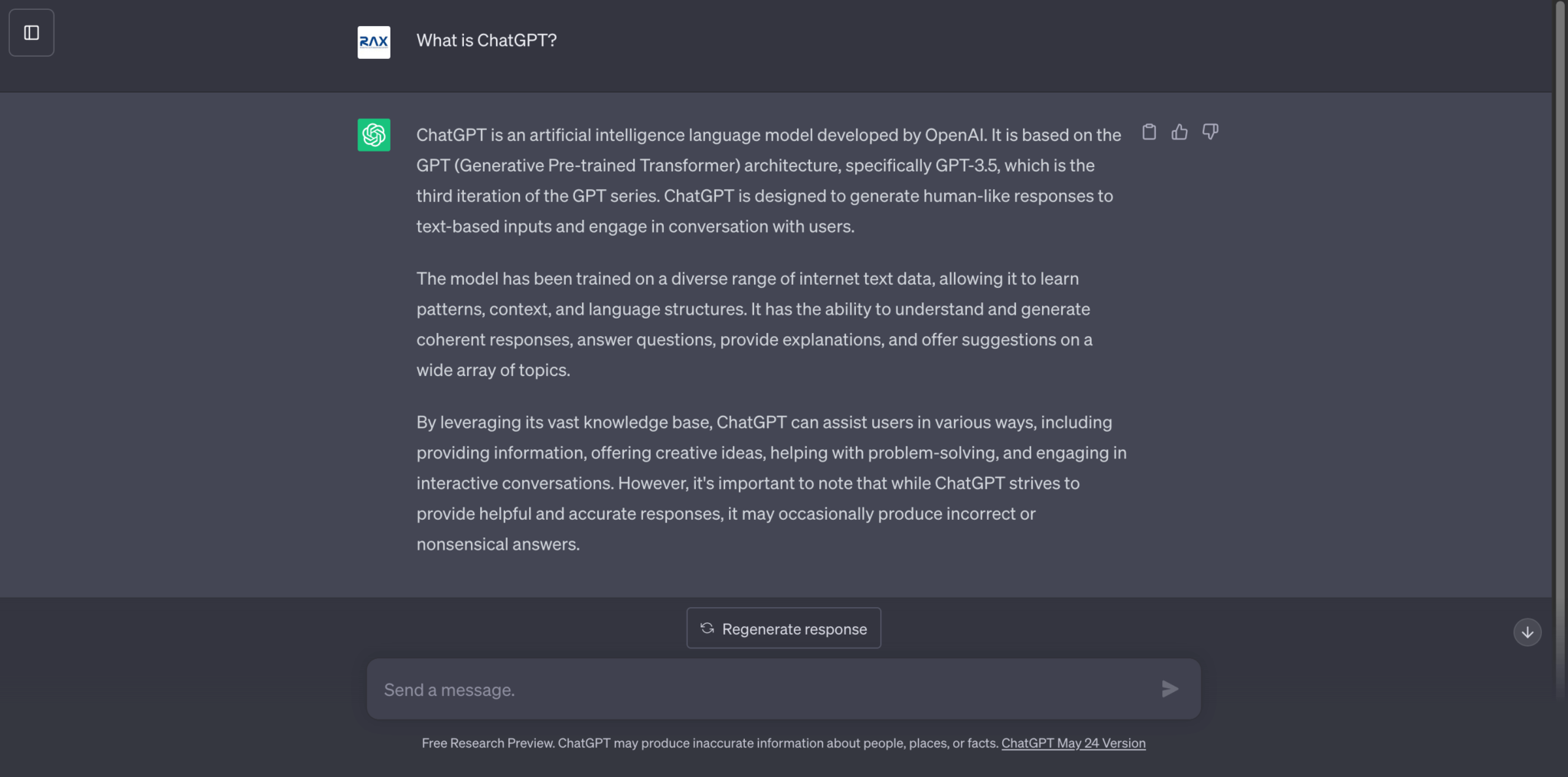1568x777 pixels.
Task: Click the RAX user avatar
Action: [374, 42]
